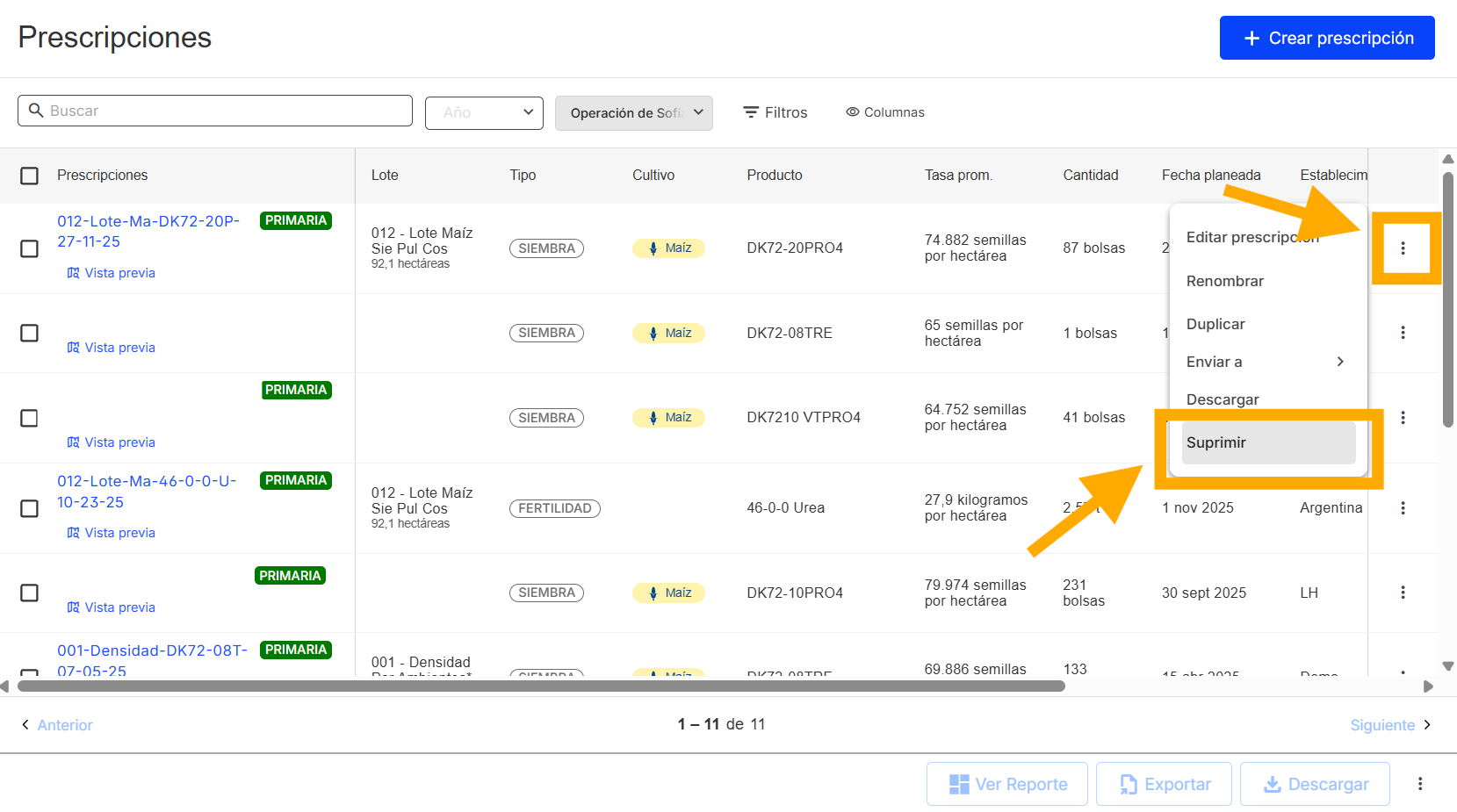
Task: Click Ver Reporte button
Action: point(1007,784)
